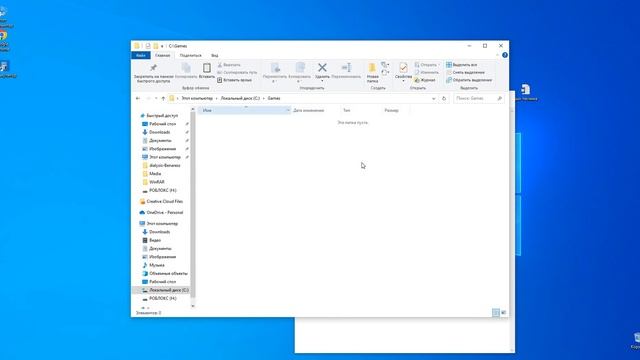640x360 pixels.
Task: Open Свойства (Properties) checkmark icon
Action: (403, 68)
